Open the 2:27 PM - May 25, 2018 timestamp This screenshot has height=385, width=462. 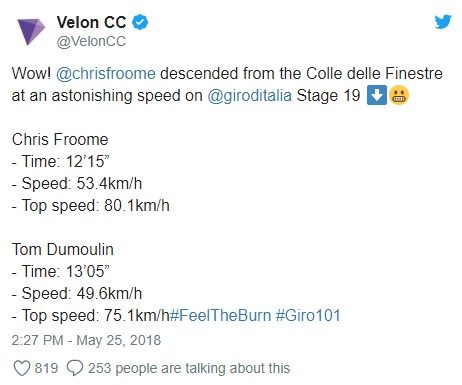[x=86, y=340]
